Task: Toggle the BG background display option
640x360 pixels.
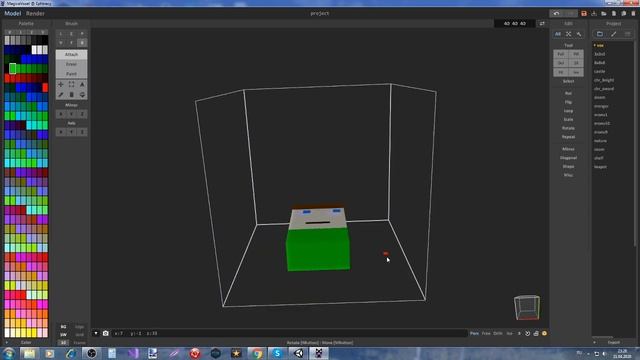Action: pos(63,327)
